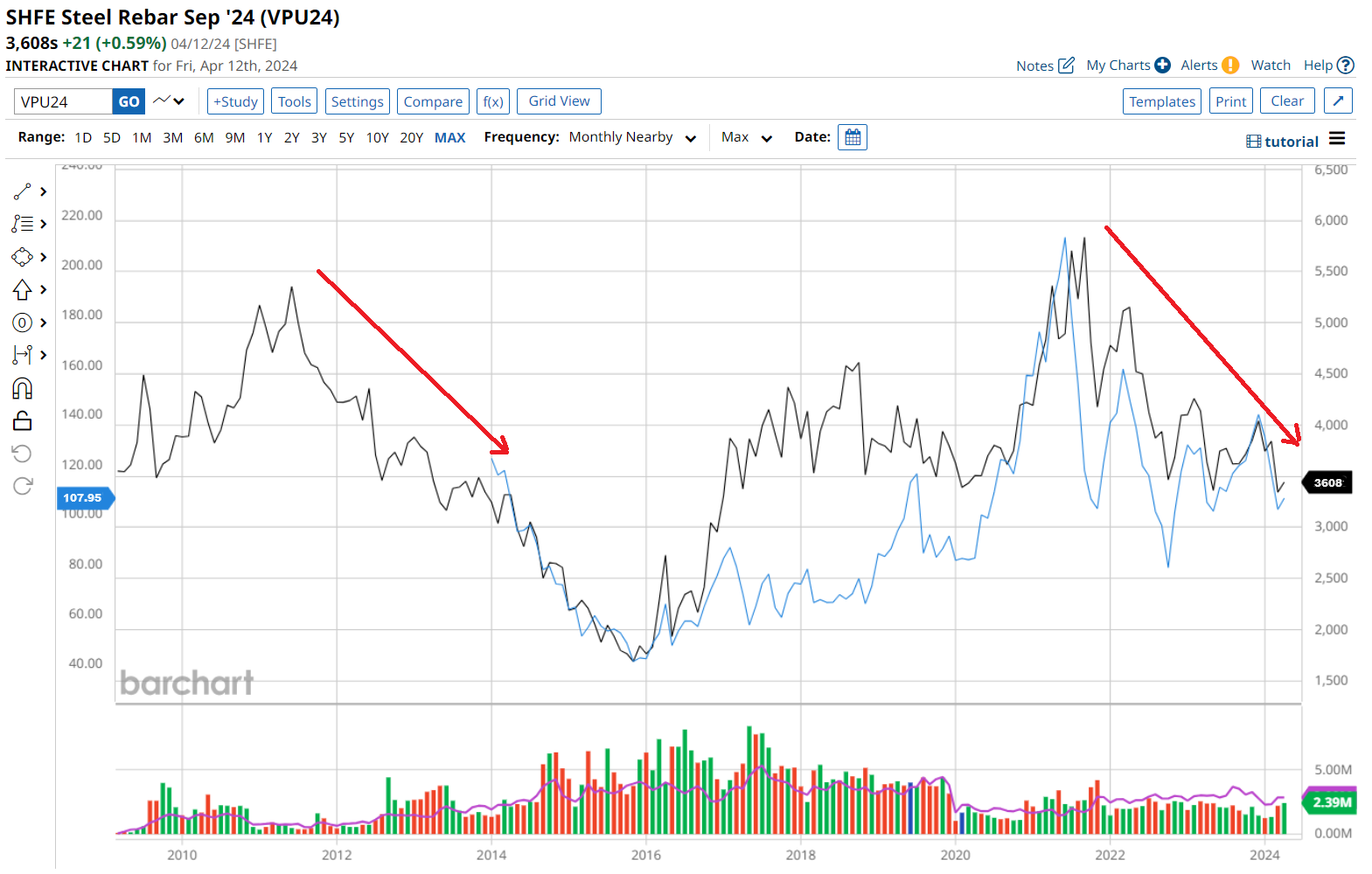Switch to Grid View
This screenshot has width=1372, height=874.
point(559,101)
